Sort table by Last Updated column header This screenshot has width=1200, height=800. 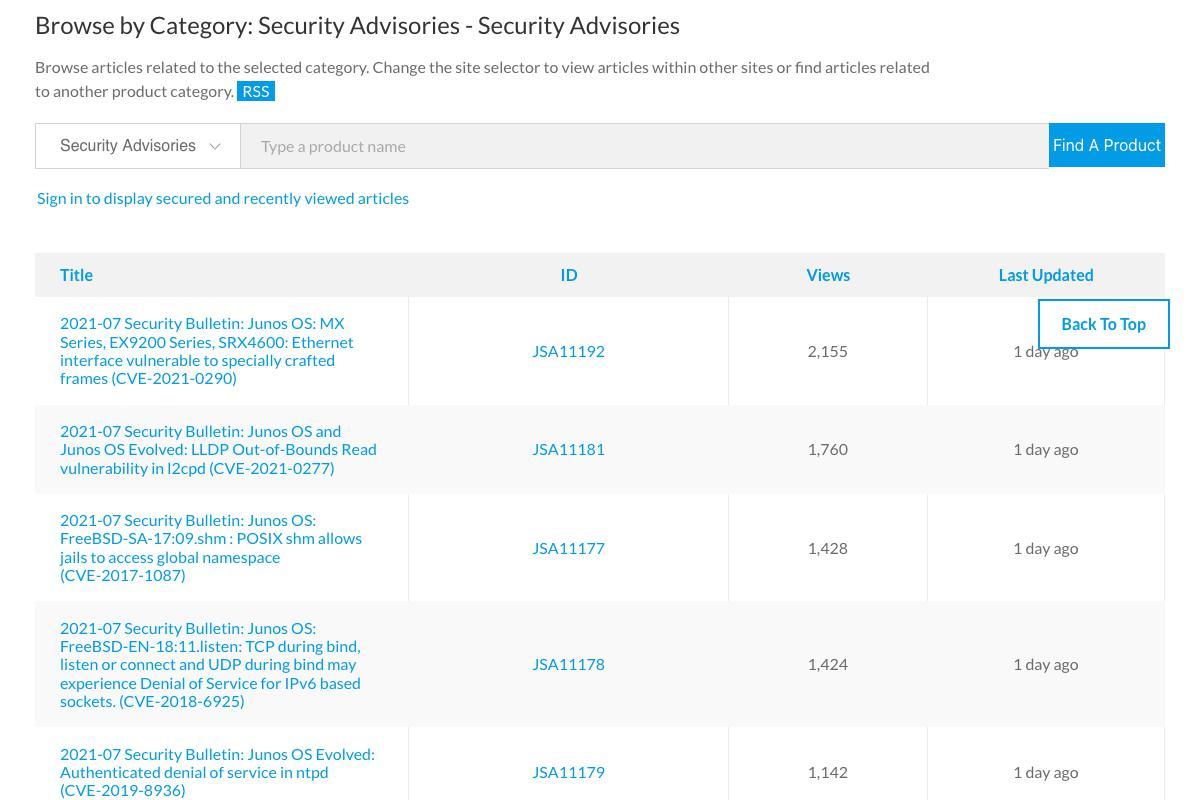(x=1046, y=275)
